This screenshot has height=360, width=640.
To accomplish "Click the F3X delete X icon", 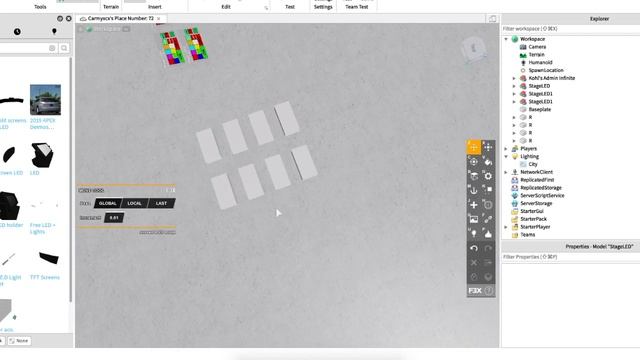I will click(x=474, y=262).
